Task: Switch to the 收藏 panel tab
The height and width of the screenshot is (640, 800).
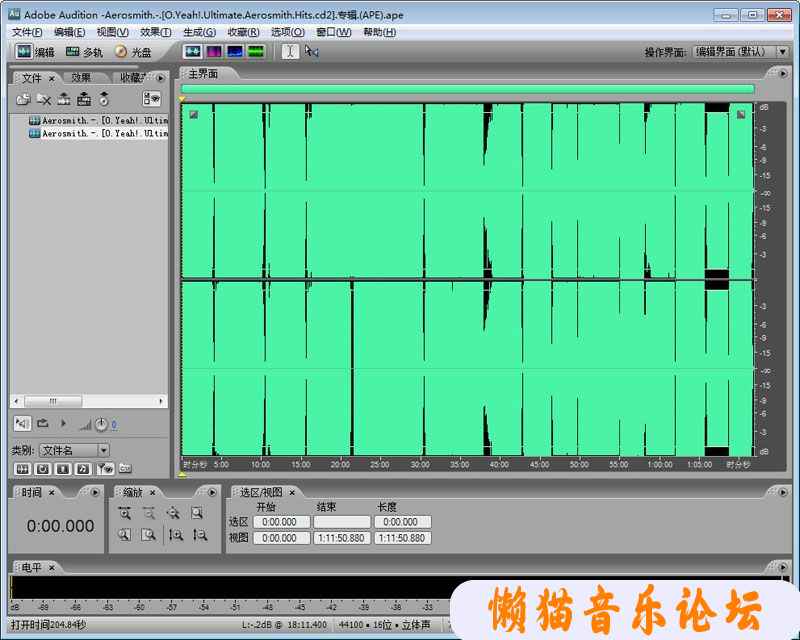Action: [x=132, y=78]
